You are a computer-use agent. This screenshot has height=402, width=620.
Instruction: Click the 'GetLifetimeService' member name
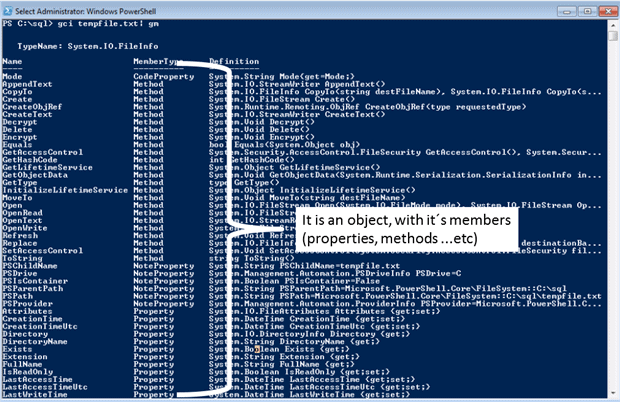click(x=47, y=167)
